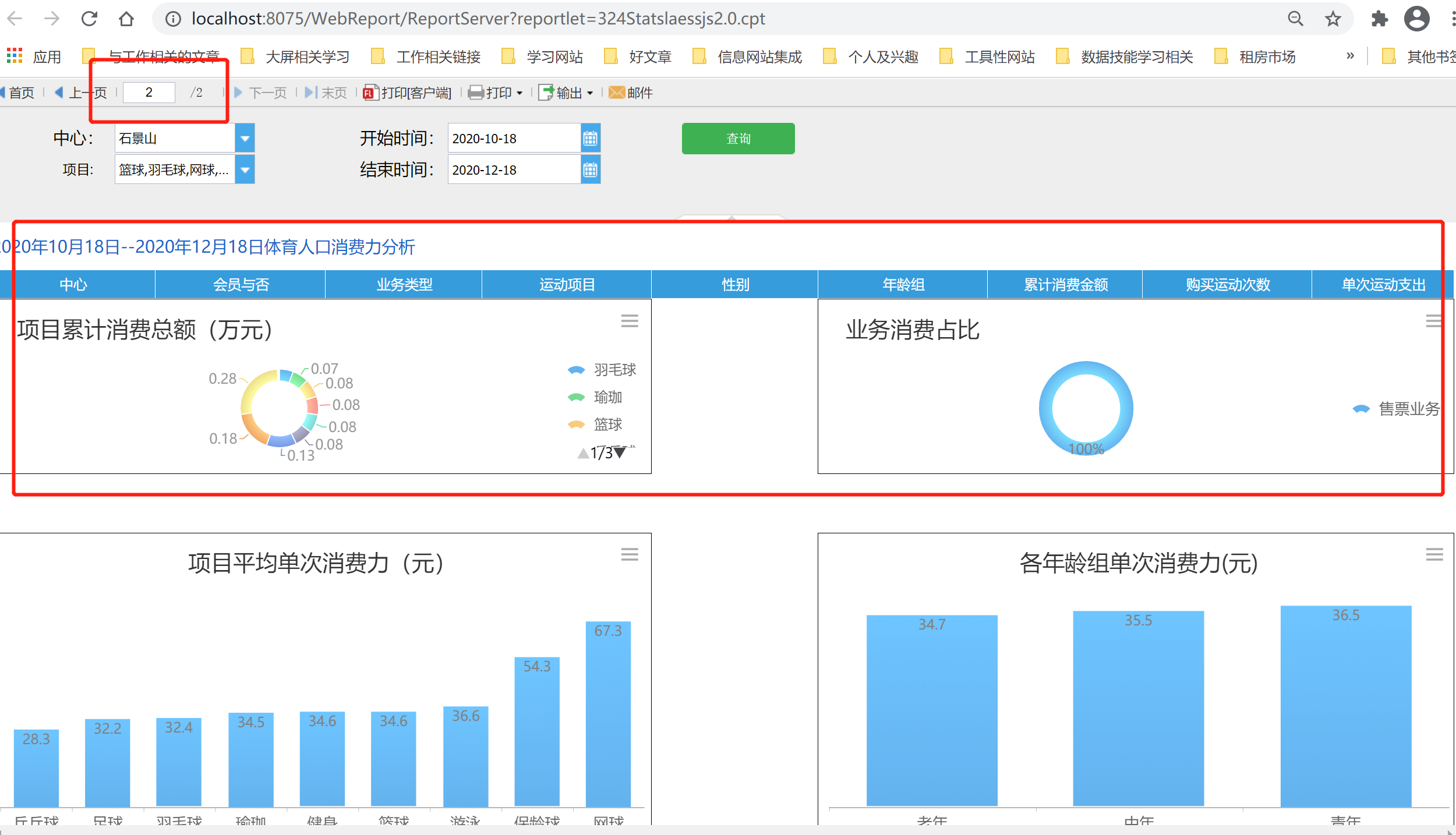Go to next legend page arrow
The image size is (1456, 835).
(620, 452)
